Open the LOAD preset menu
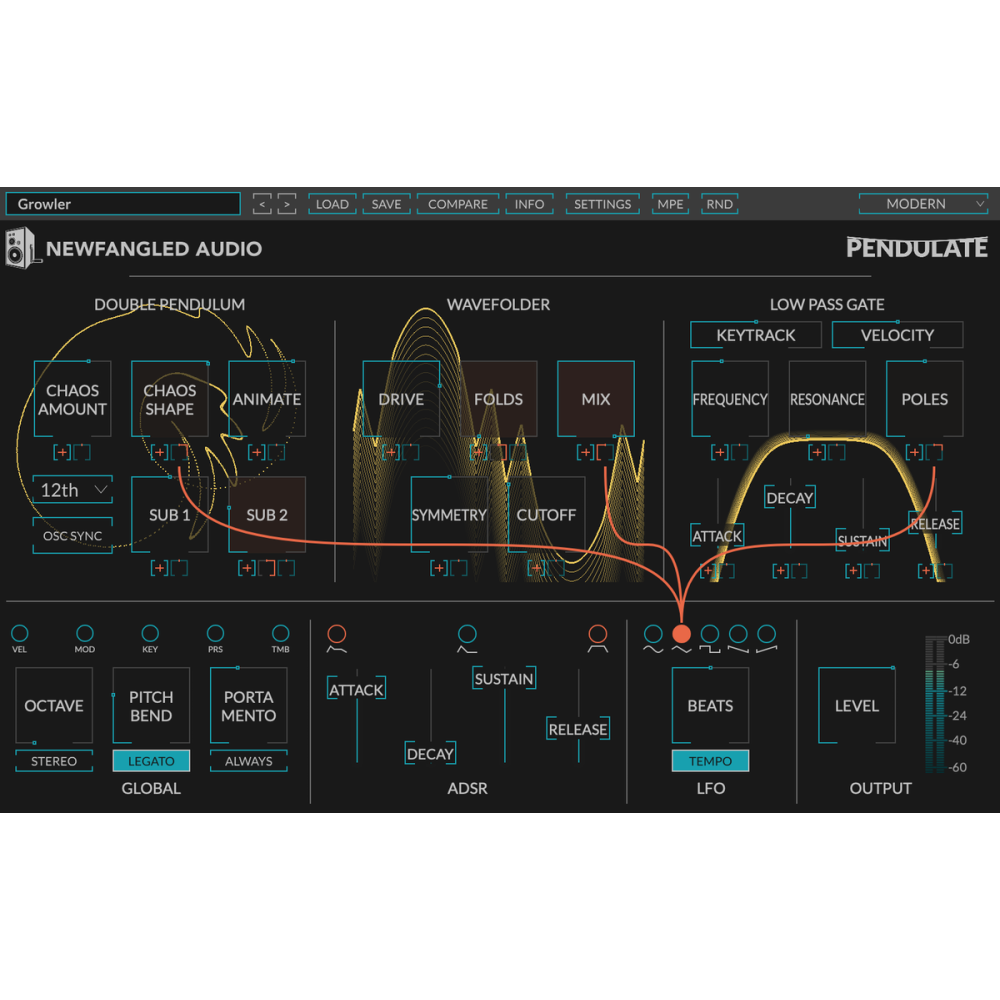Viewport: 1000px width, 1000px height. (x=332, y=204)
